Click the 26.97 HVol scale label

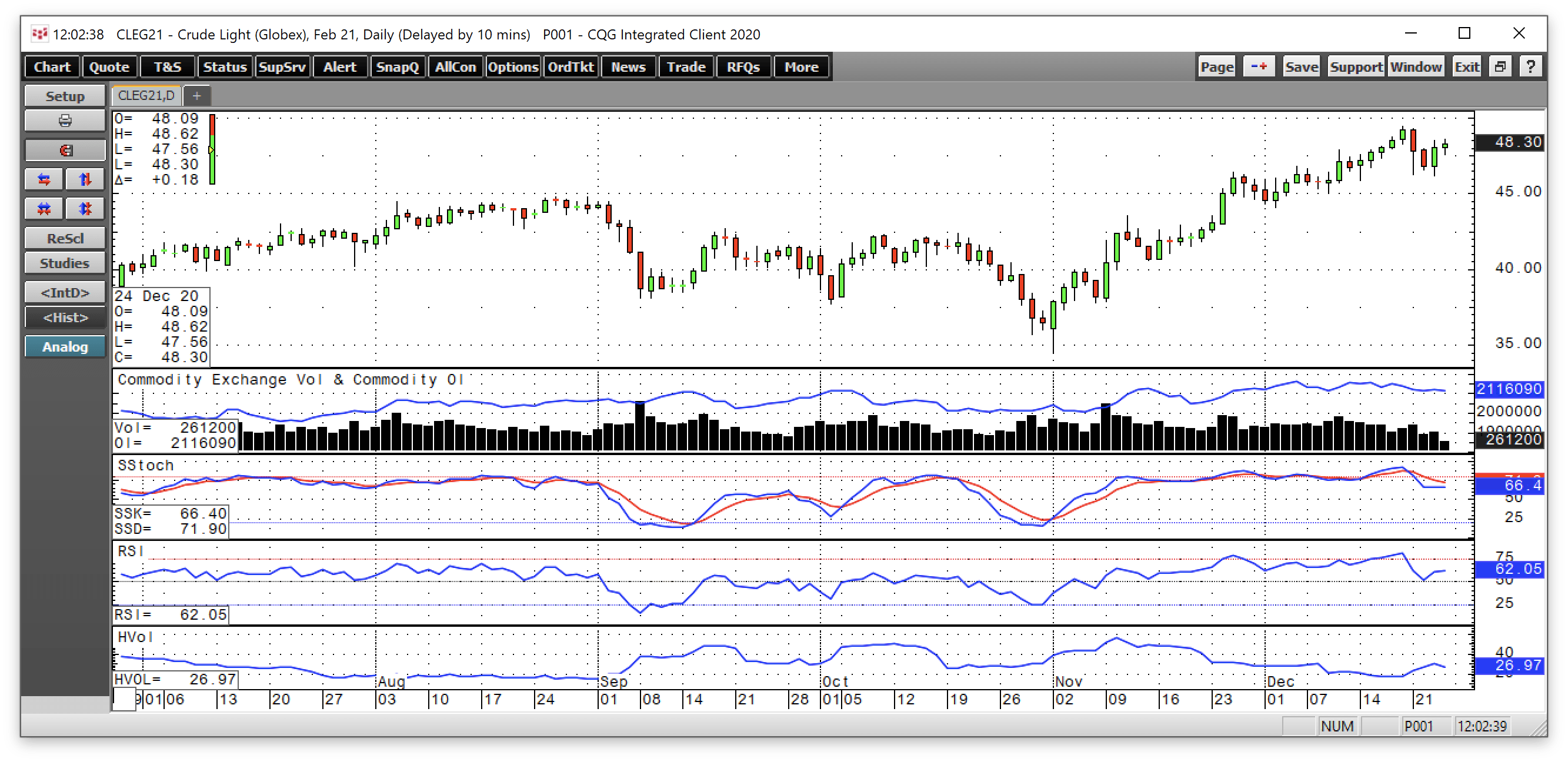[1510, 665]
